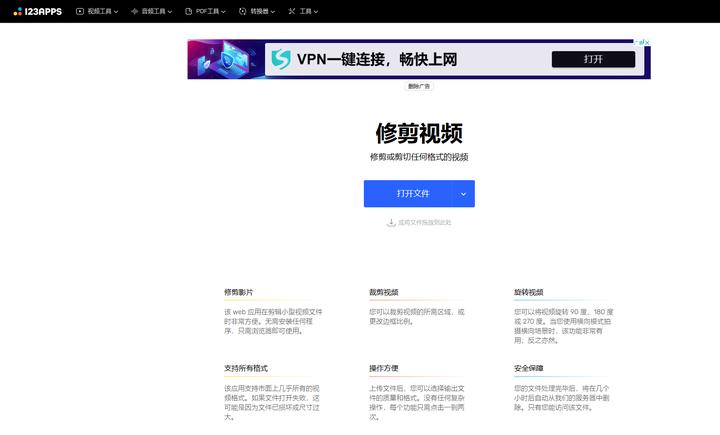Click the VPN ad's green shield logo
The image size is (720, 435).
point(281,59)
